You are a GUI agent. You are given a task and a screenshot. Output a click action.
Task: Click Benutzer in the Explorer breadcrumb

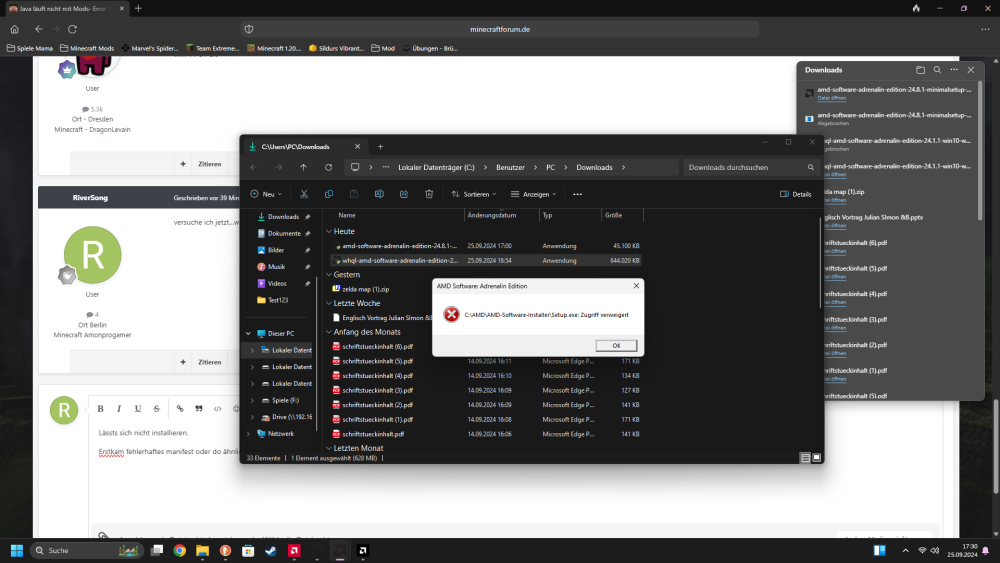click(x=510, y=167)
